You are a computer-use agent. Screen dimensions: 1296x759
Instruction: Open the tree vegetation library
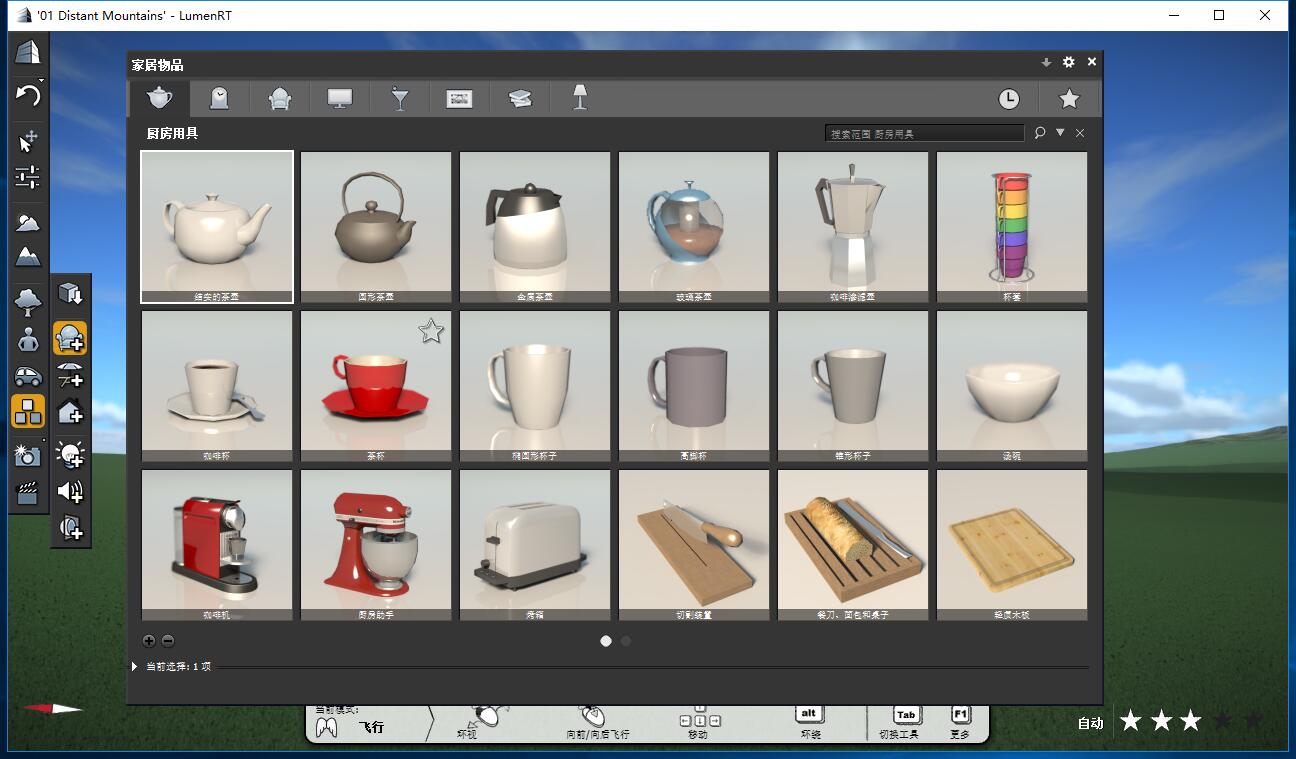click(28, 299)
